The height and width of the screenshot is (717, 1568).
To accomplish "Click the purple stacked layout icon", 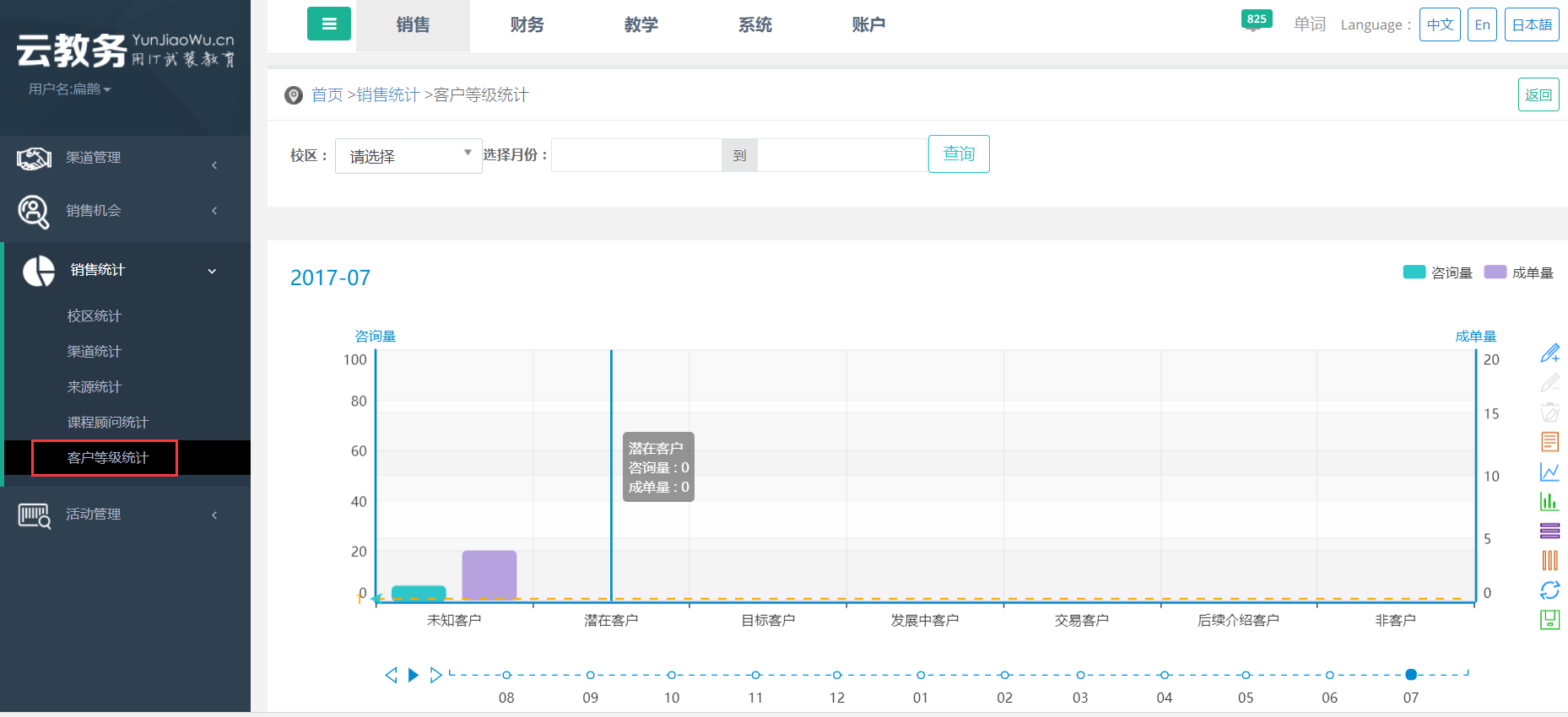I will point(1549,531).
